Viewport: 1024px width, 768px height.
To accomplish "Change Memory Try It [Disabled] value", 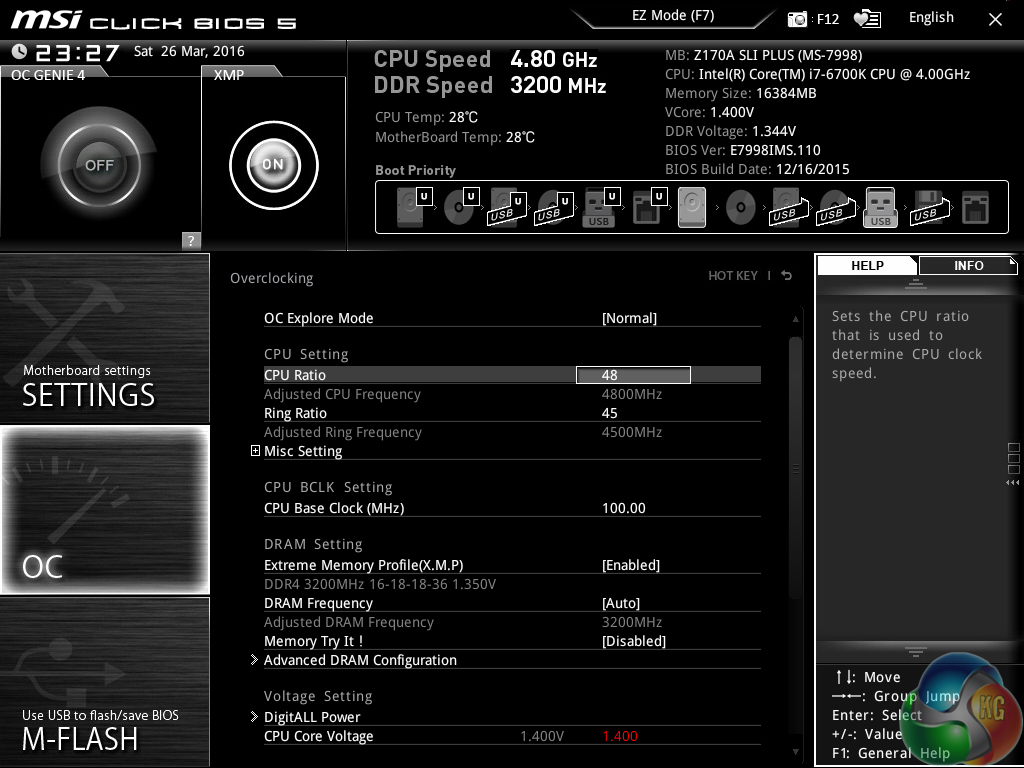I will pos(633,641).
